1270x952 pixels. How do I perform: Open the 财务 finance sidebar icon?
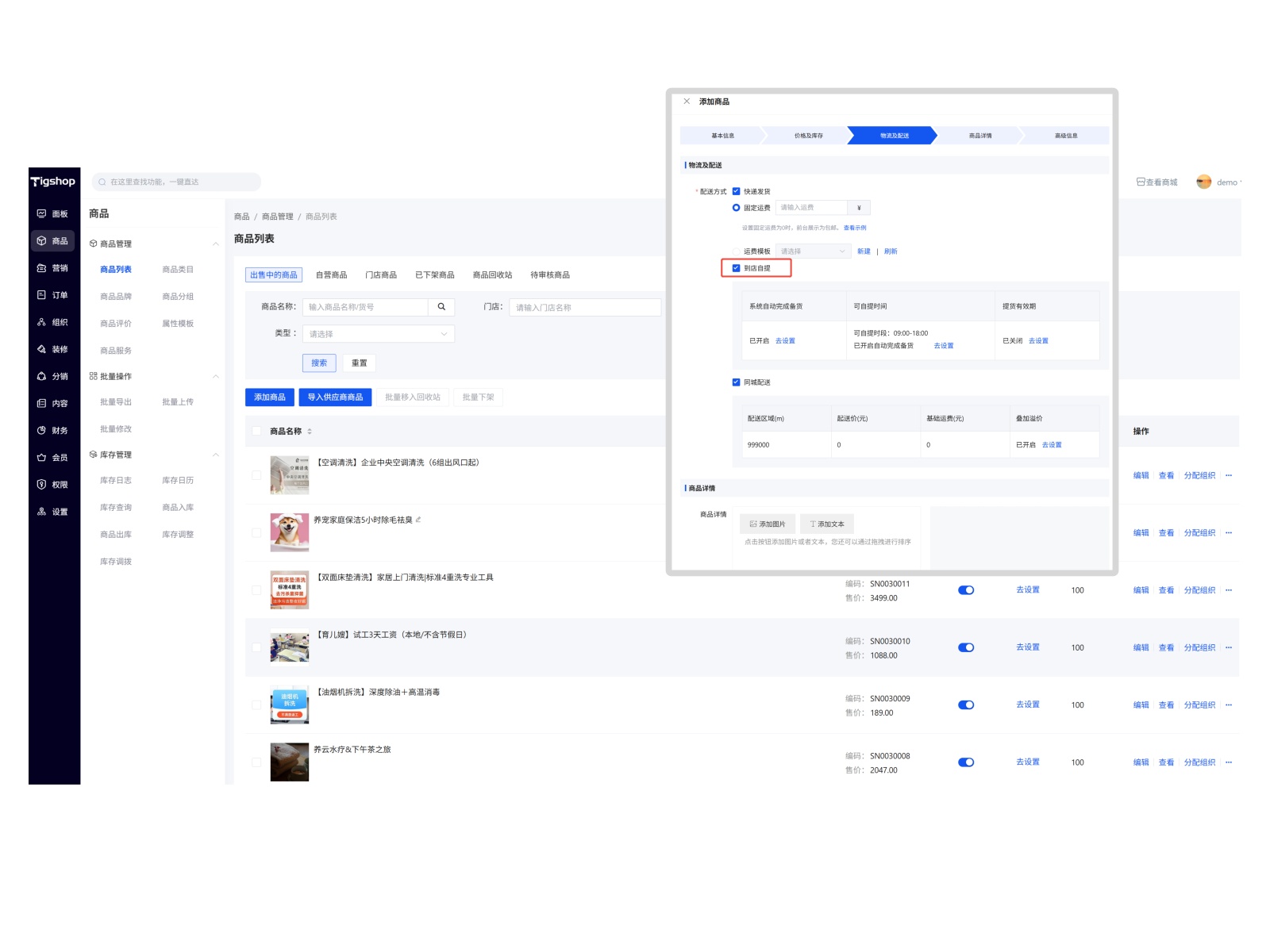(42, 430)
